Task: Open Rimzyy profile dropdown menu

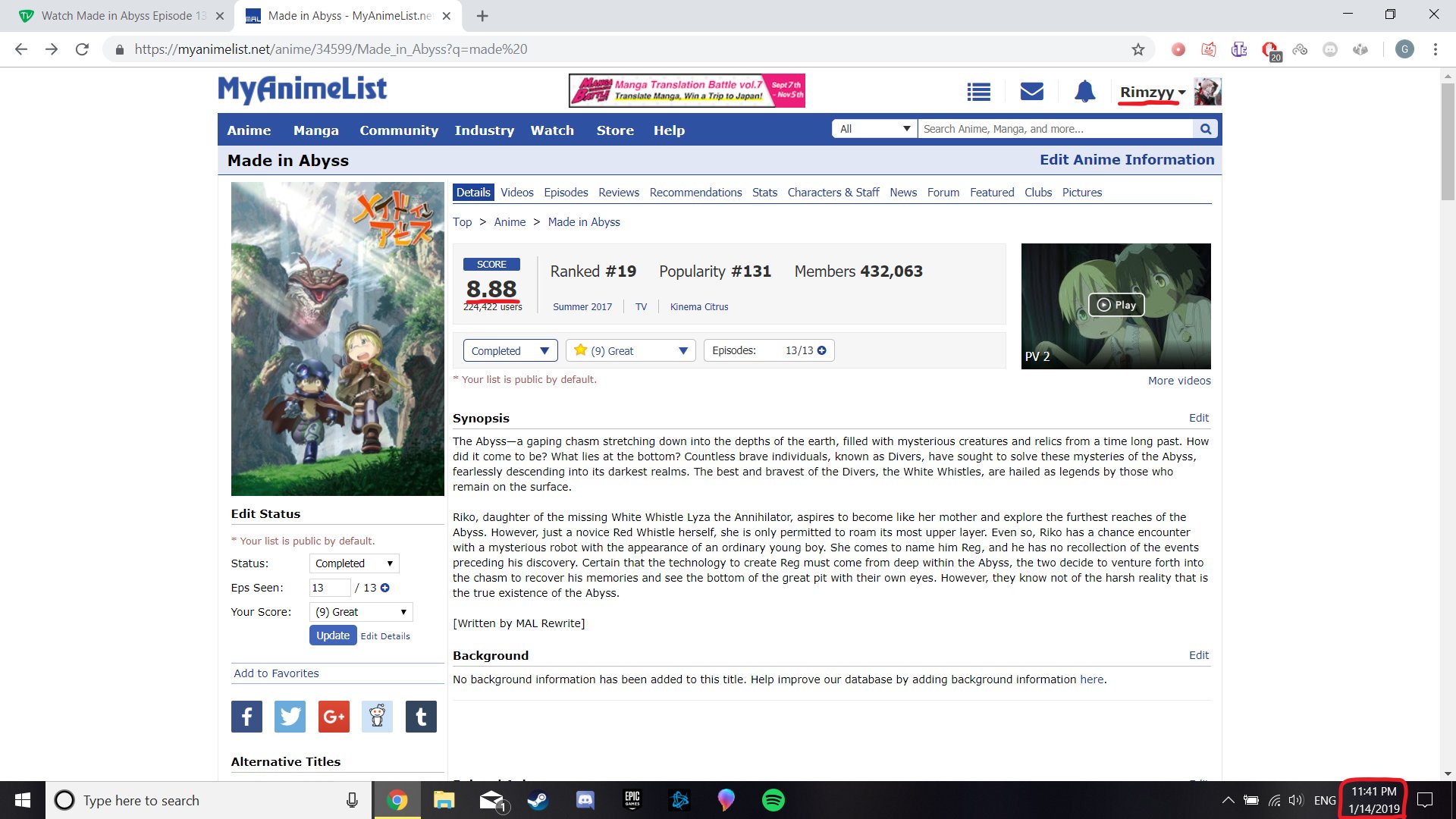Action: pos(1152,93)
